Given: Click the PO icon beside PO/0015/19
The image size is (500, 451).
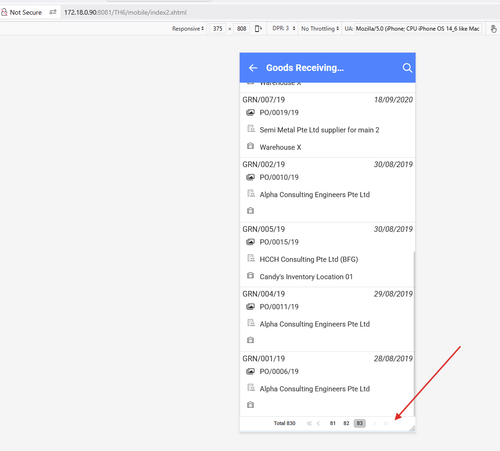Looking at the screenshot, I should (250, 242).
